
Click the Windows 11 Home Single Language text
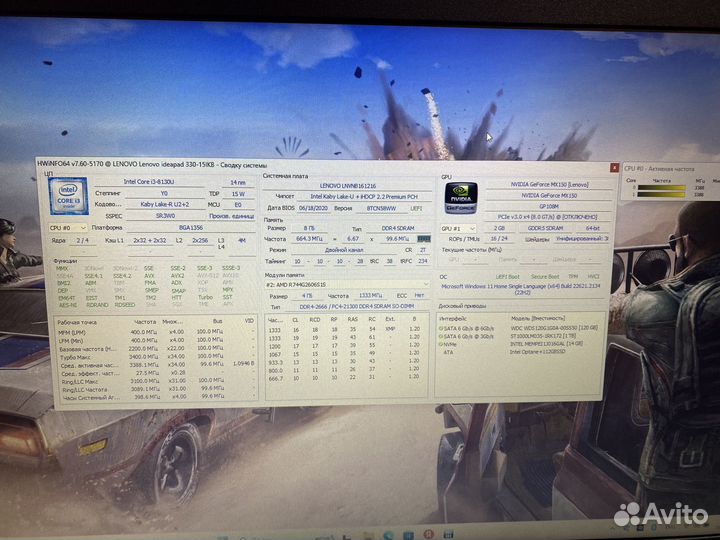[x=523, y=288]
